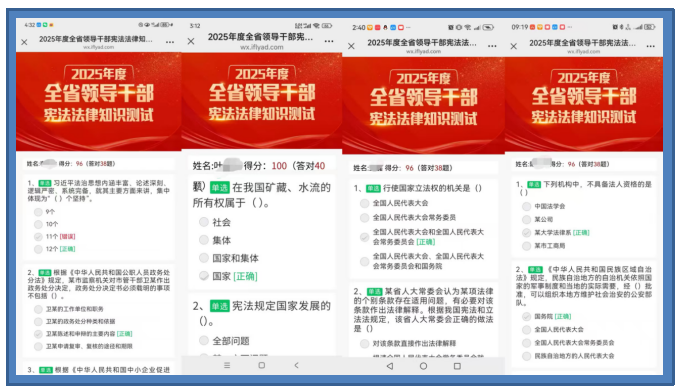Select the 11个 option marked 错误
Image resolution: width=686 pixels, height=390 pixels.
[x=55, y=237]
